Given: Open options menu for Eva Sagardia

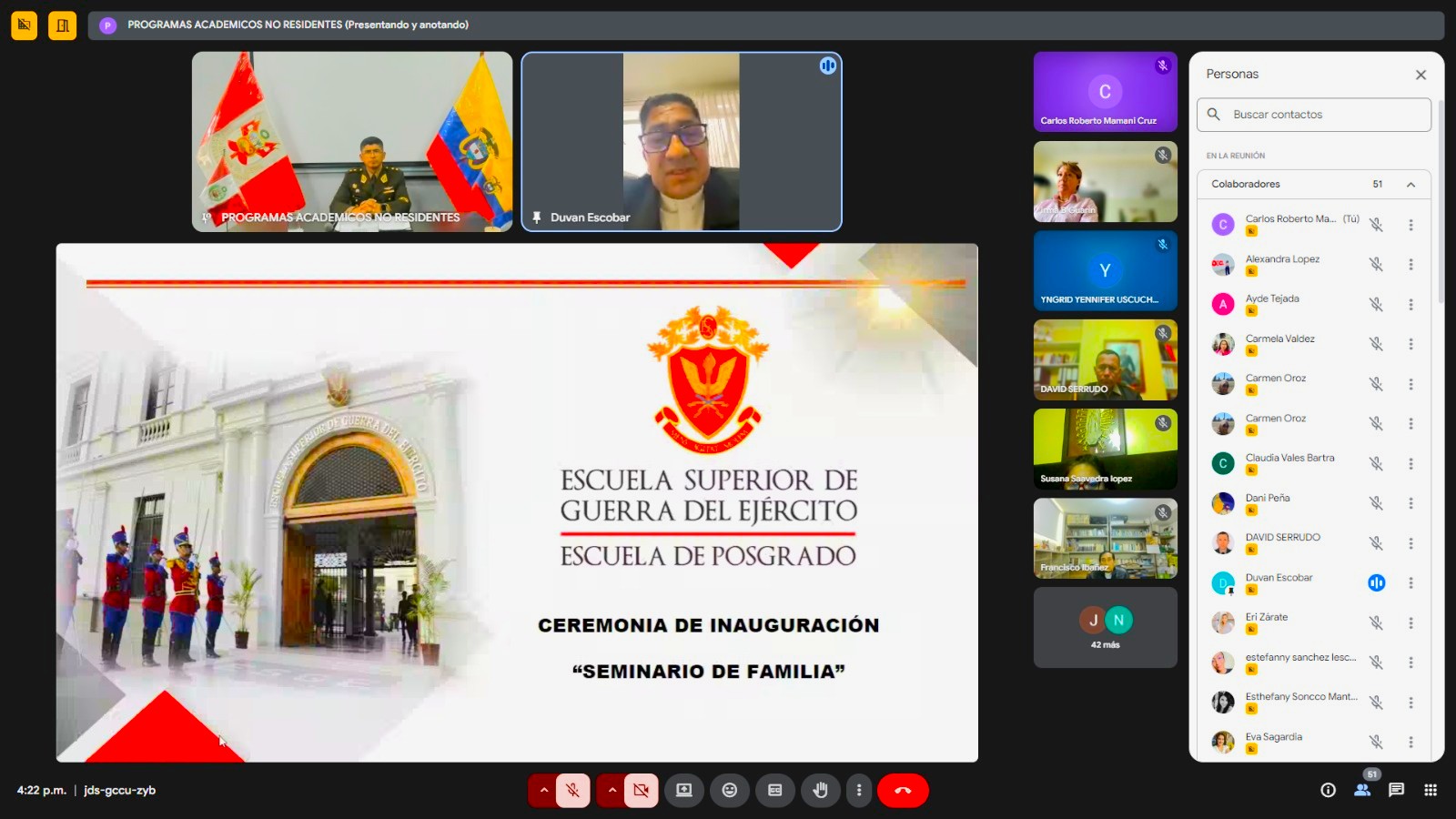Looking at the screenshot, I should [x=1411, y=742].
